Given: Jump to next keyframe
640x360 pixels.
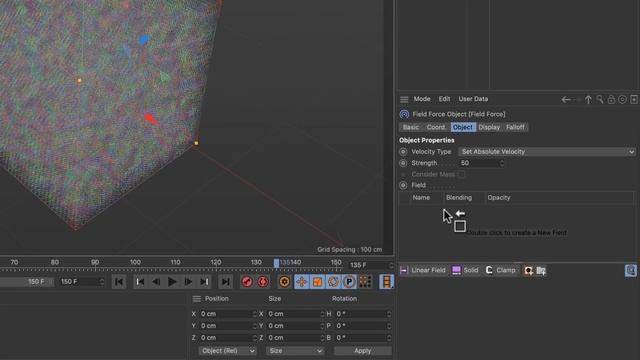Looking at the screenshot, I should (204, 282).
